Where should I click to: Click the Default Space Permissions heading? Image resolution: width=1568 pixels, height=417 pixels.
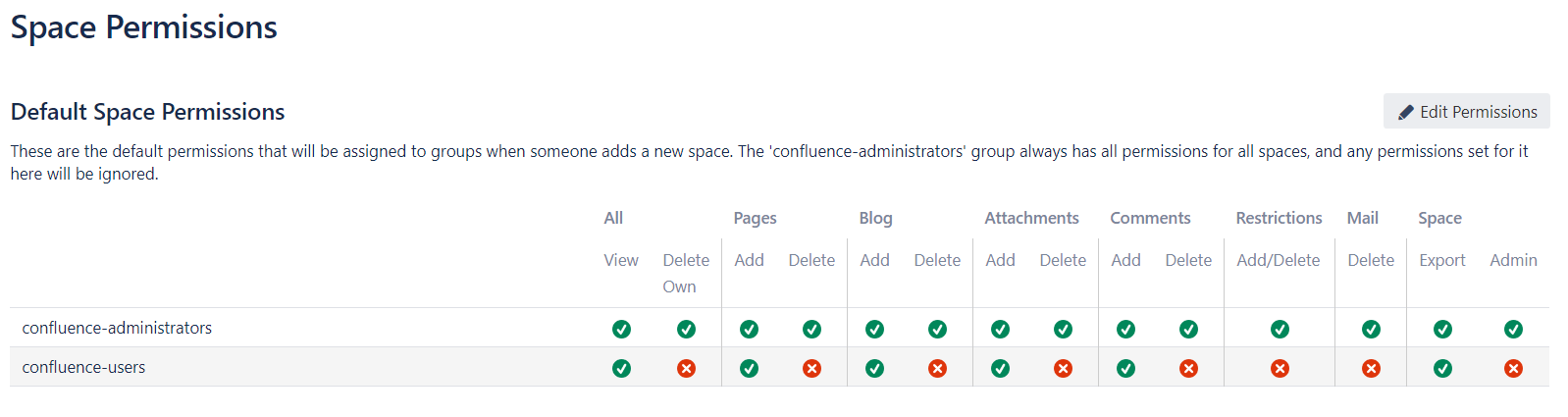pyautogui.click(x=147, y=112)
